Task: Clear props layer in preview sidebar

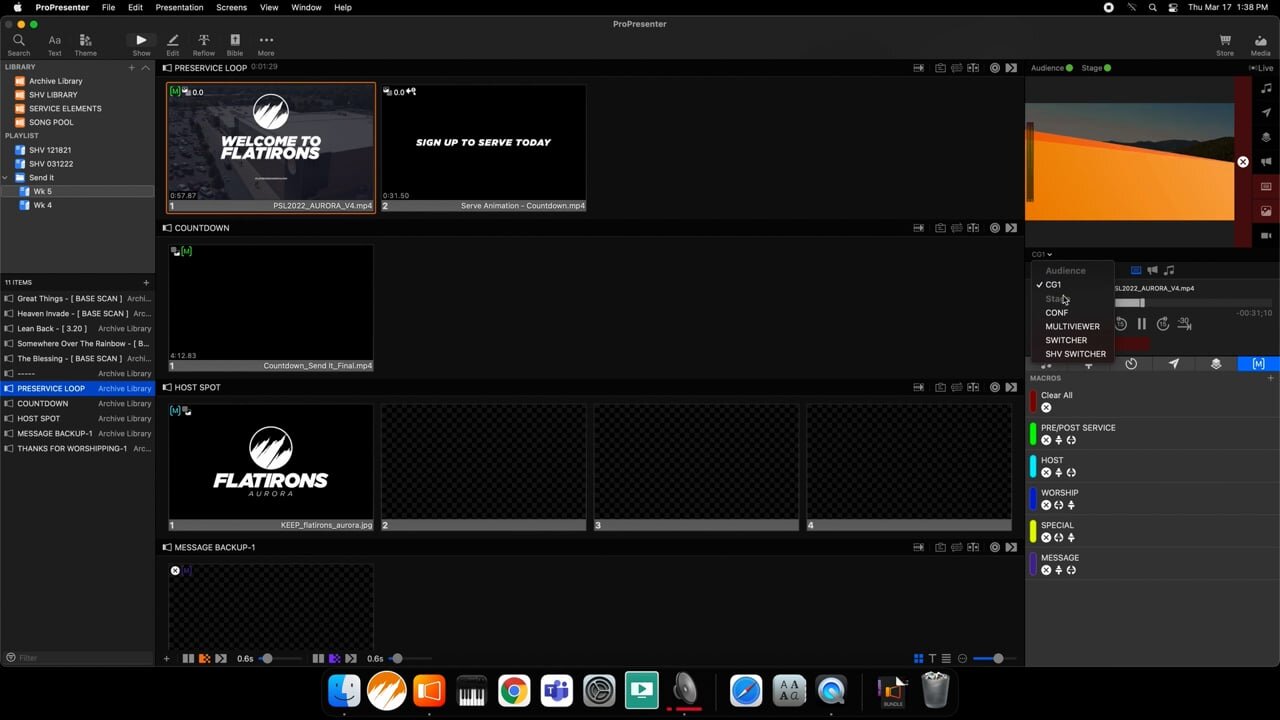Action: click(x=1266, y=138)
